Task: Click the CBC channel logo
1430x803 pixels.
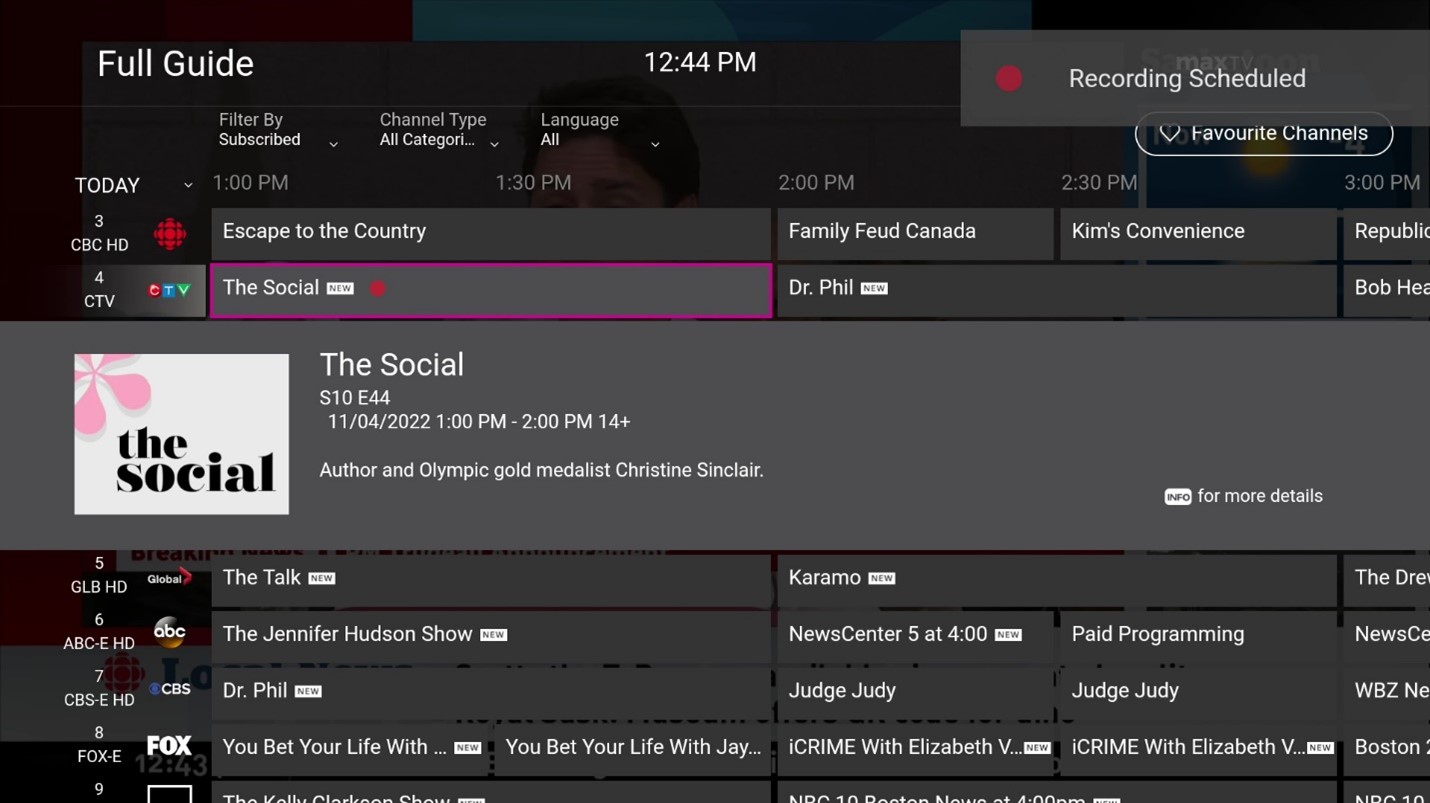Action: point(170,233)
